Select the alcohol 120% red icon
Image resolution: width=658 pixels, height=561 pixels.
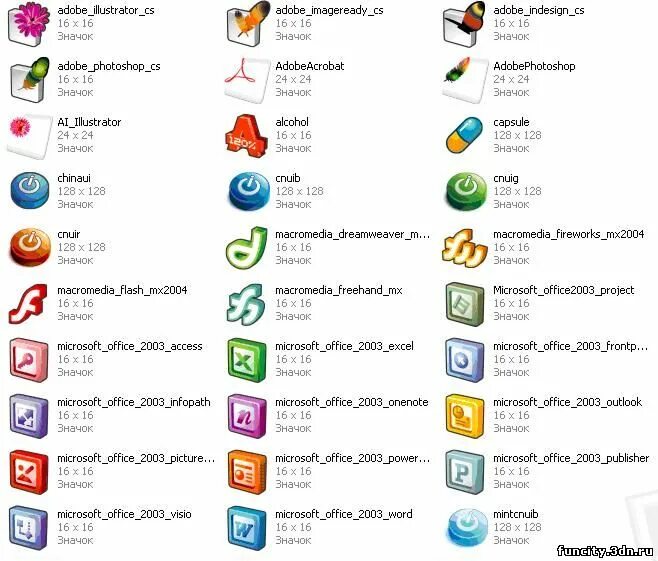(x=246, y=136)
